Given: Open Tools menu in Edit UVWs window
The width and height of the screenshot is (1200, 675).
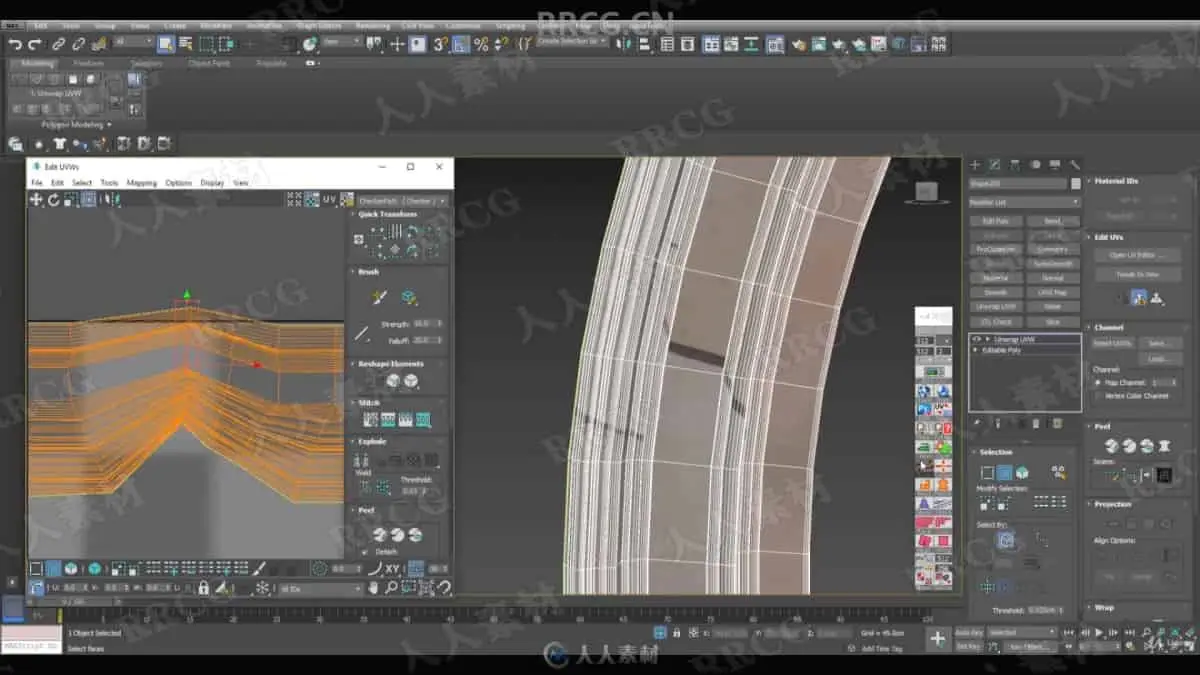Looking at the screenshot, I should [x=109, y=183].
